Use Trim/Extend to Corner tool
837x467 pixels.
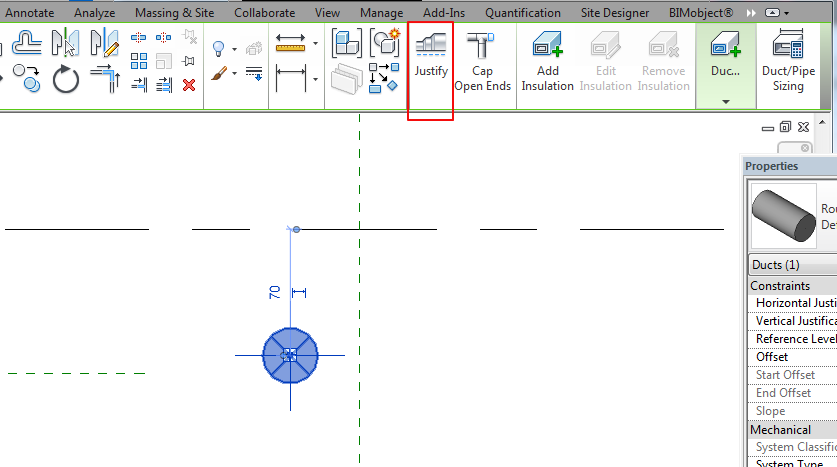coord(105,79)
